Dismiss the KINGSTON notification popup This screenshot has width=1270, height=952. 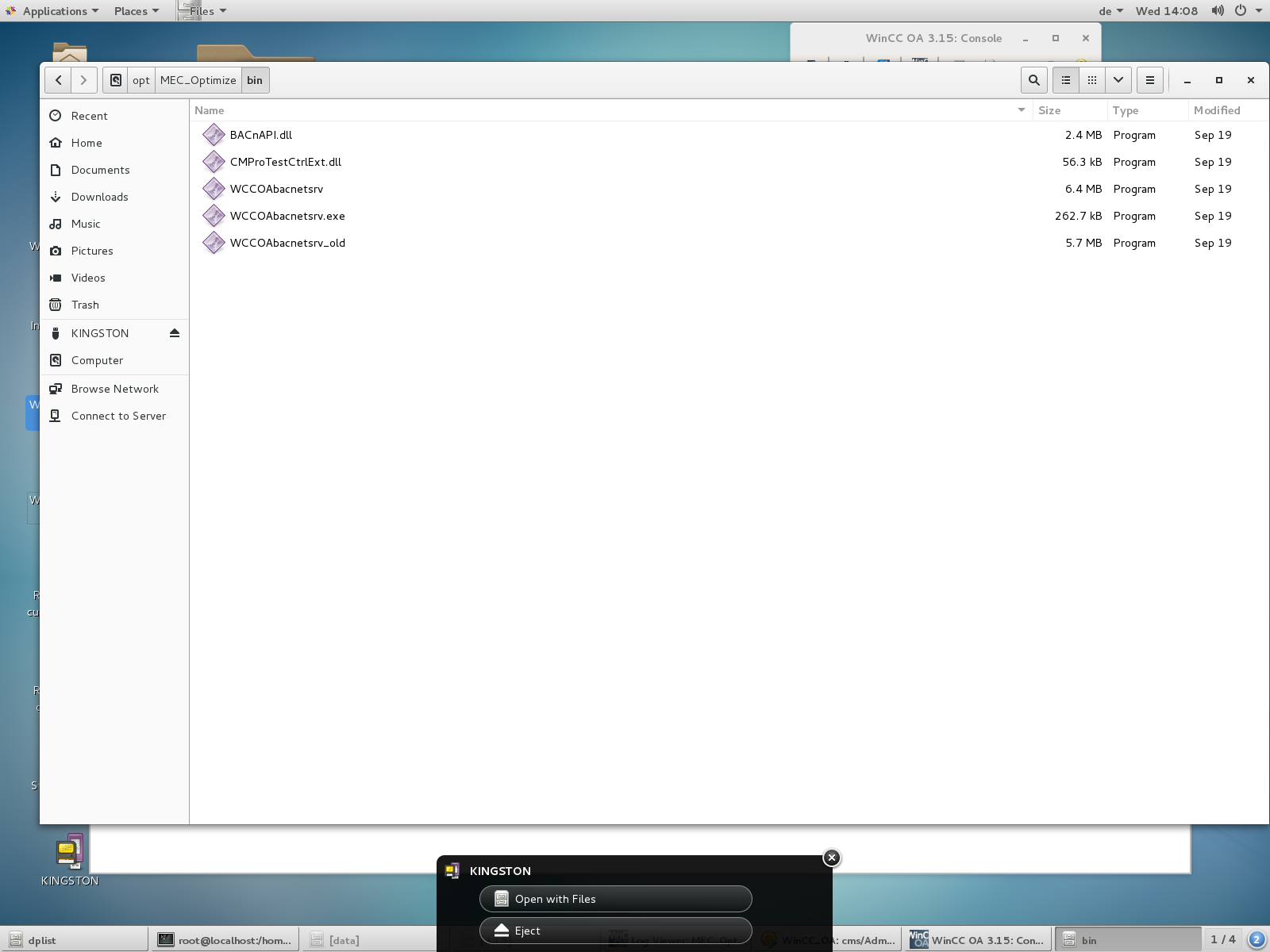(831, 858)
